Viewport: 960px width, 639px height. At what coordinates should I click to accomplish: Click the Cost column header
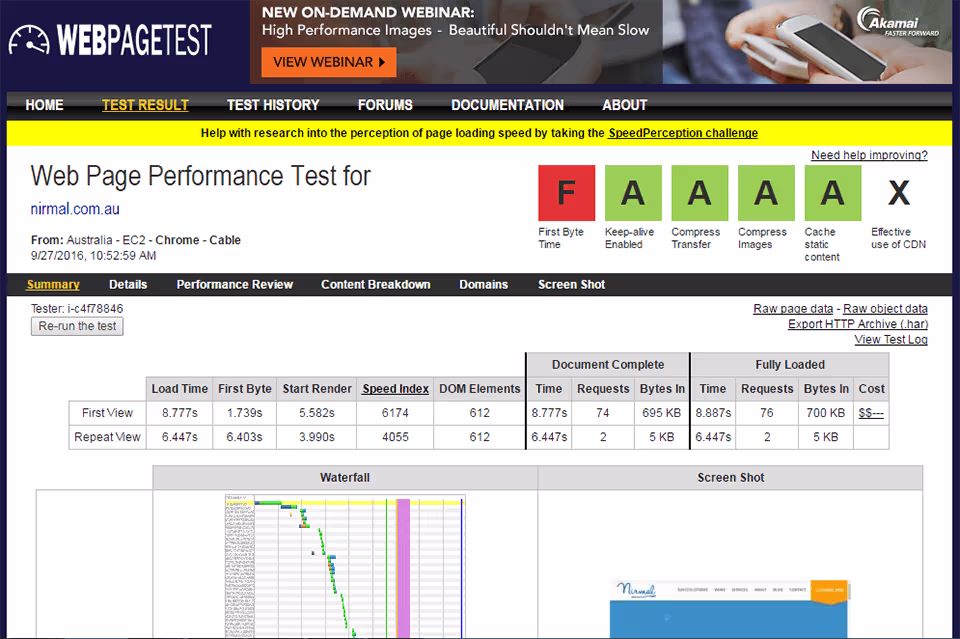871,389
